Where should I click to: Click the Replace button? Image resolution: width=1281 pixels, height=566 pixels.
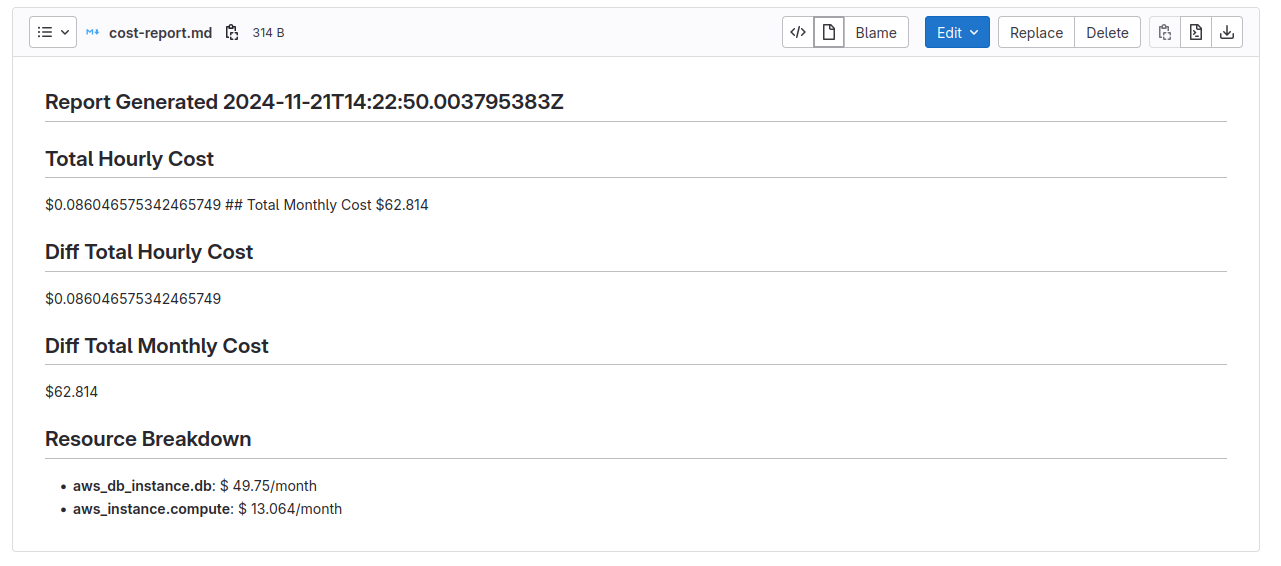click(1036, 32)
